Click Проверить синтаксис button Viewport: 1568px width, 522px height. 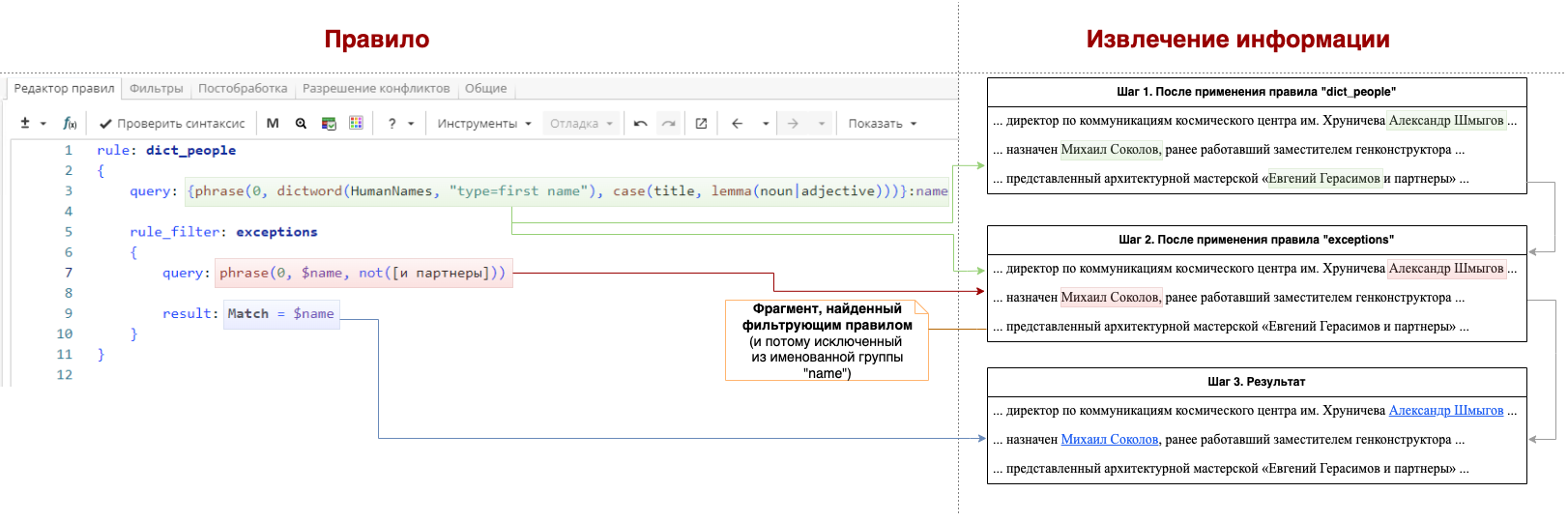tap(172, 124)
